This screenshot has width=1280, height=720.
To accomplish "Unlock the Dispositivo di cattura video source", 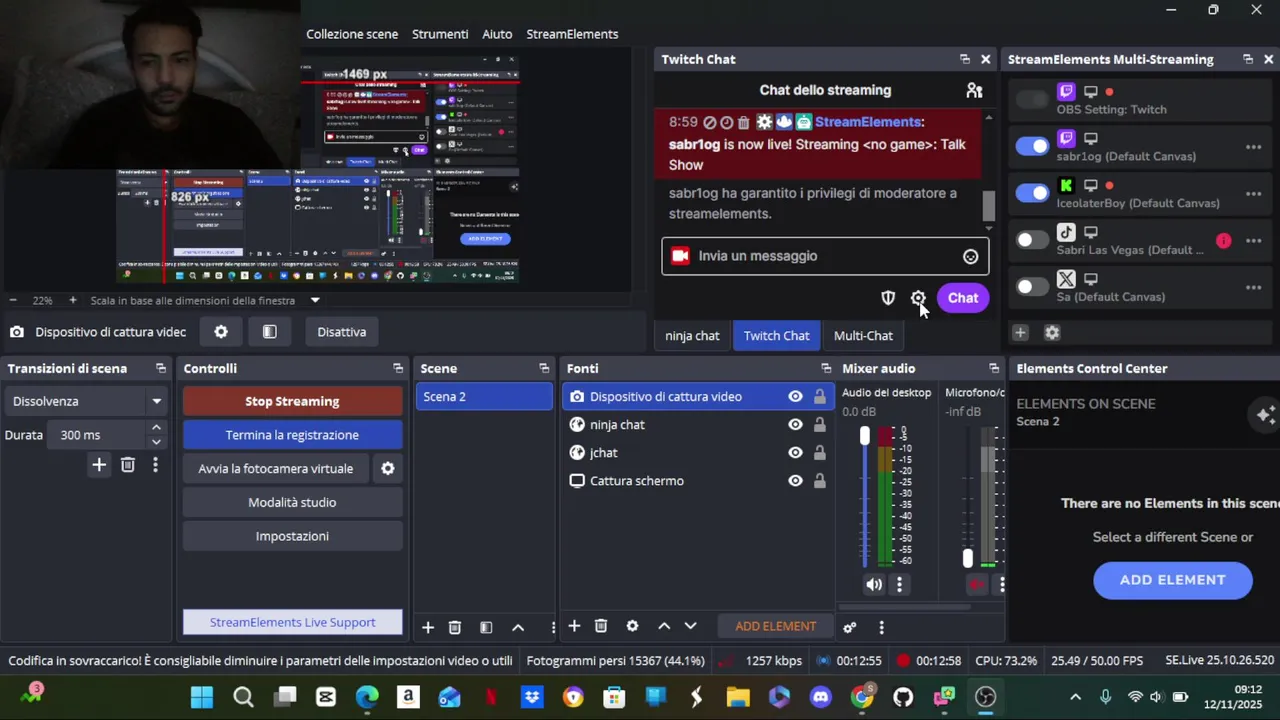I will tap(820, 397).
